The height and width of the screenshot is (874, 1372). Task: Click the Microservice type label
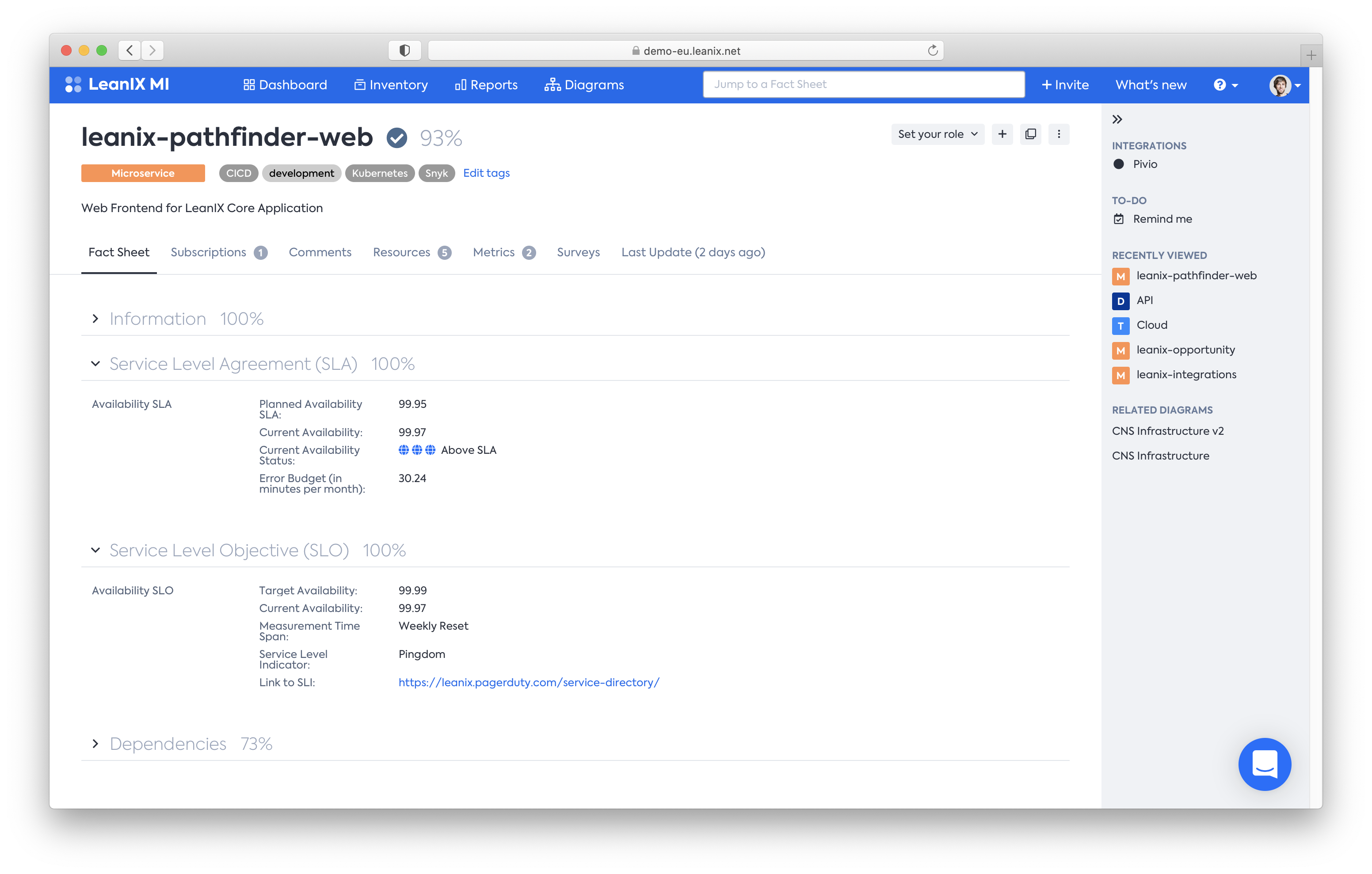[143, 173]
